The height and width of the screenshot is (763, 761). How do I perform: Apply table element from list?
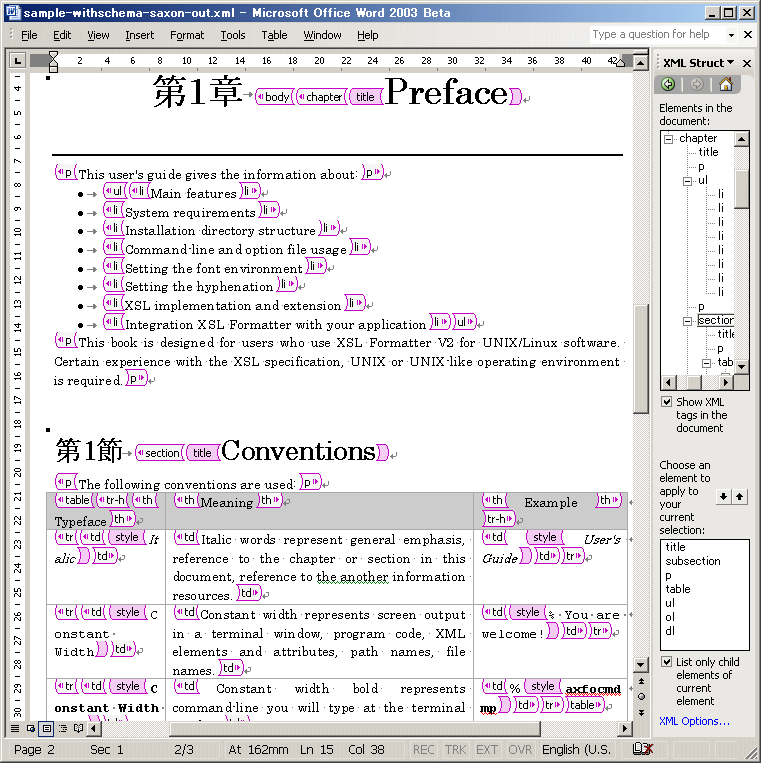(678, 589)
